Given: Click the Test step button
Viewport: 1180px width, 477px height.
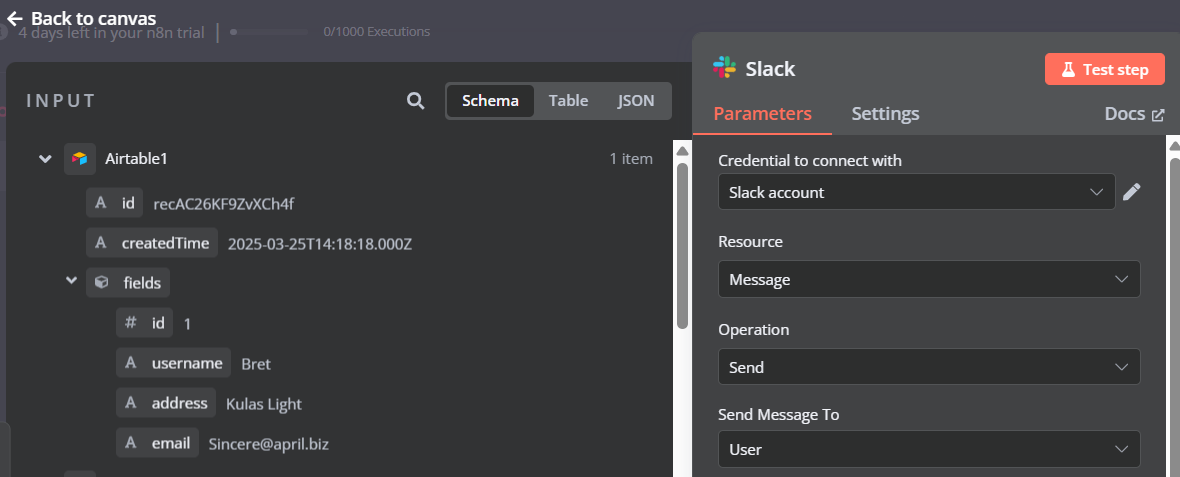Looking at the screenshot, I should pos(1105,69).
